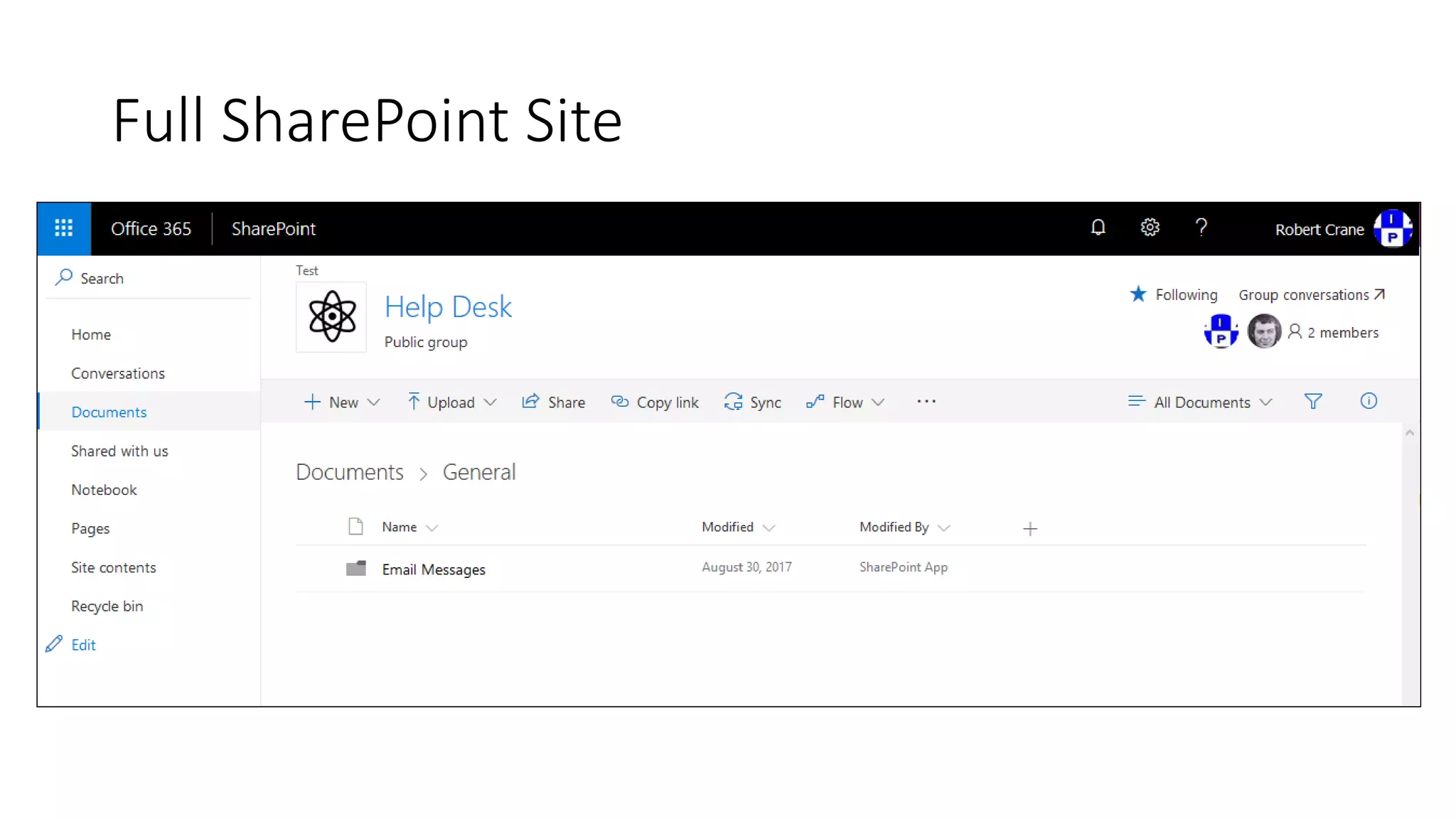Open the more options ellipsis

click(x=926, y=402)
